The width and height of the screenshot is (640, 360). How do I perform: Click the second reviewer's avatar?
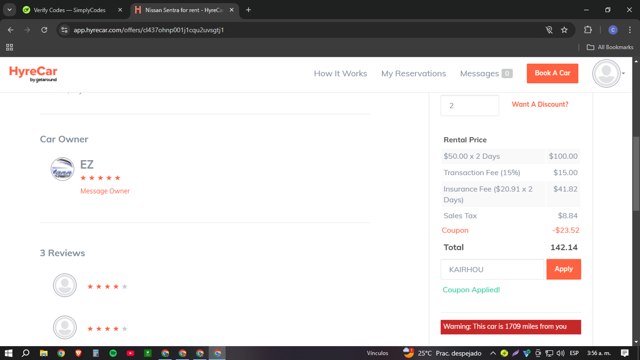(x=64, y=327)
